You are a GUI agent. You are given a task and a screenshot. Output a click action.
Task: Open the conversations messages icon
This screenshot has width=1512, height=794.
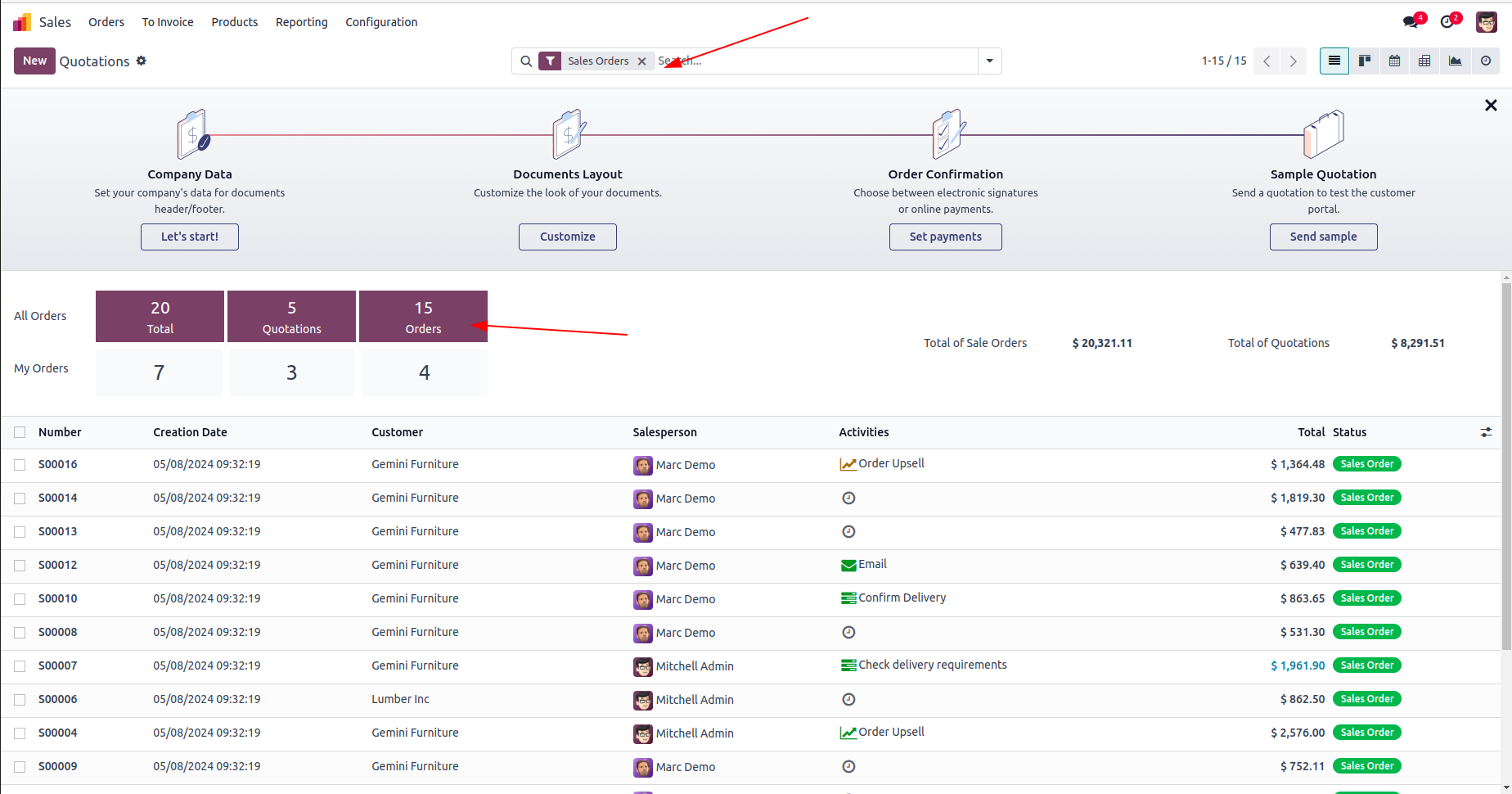click(1411, 22)
